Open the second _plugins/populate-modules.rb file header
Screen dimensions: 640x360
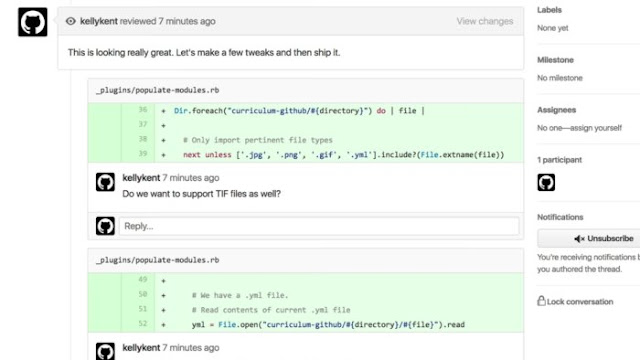(158, 260)
